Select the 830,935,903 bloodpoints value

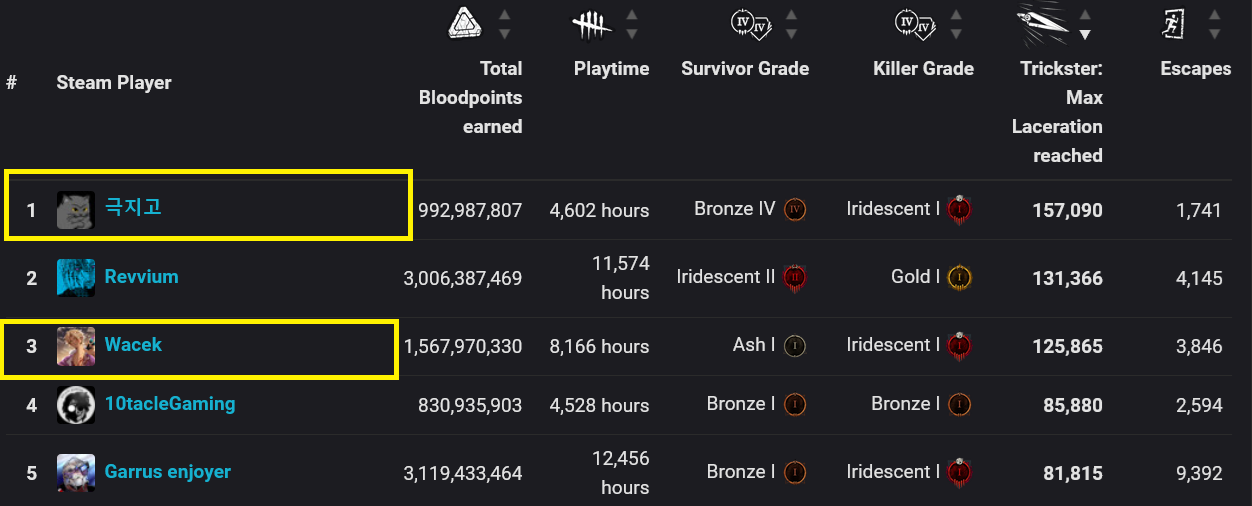click(470, 405)
